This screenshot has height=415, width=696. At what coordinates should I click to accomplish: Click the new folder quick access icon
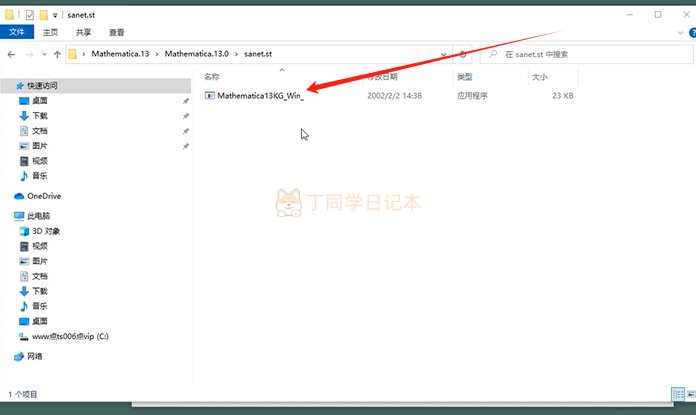pos(44,15)
